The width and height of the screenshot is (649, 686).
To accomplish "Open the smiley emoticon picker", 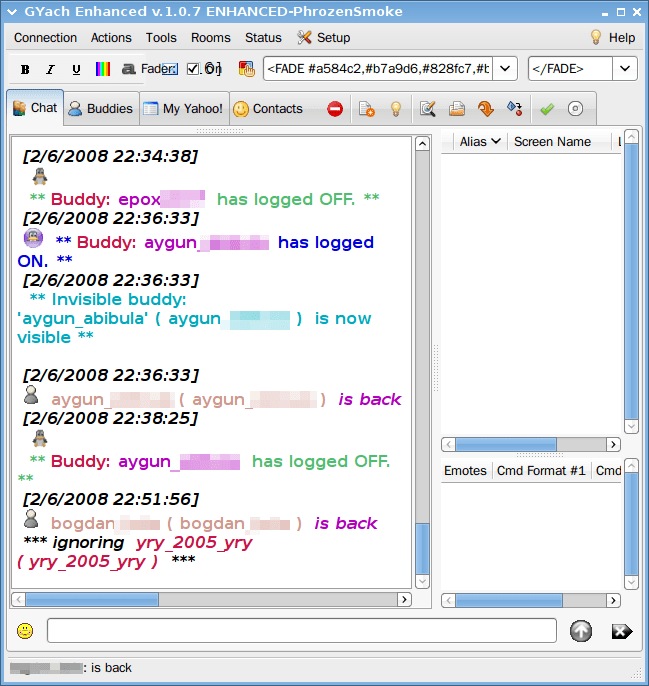I will pos(25,631).
